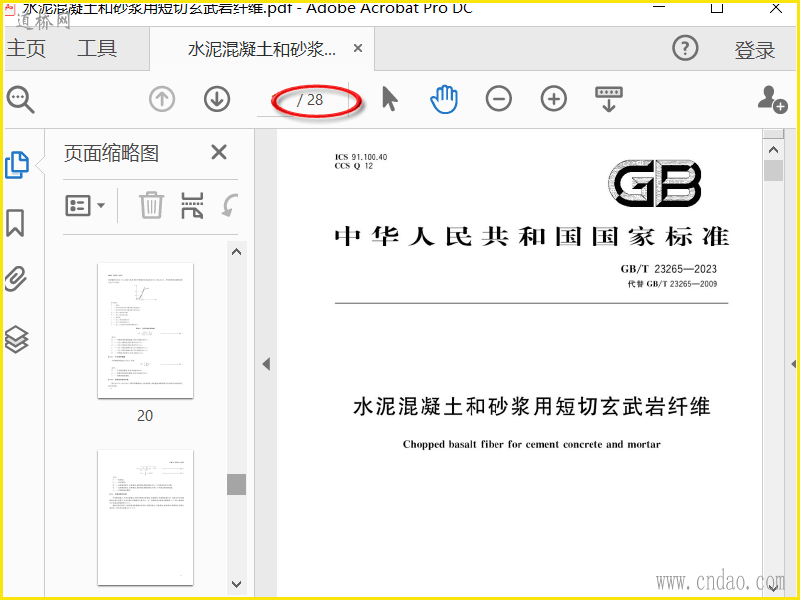Click the document title 水泥混凝土和砂浆用短切玄武岩纤维

click(x=532, y=407)
